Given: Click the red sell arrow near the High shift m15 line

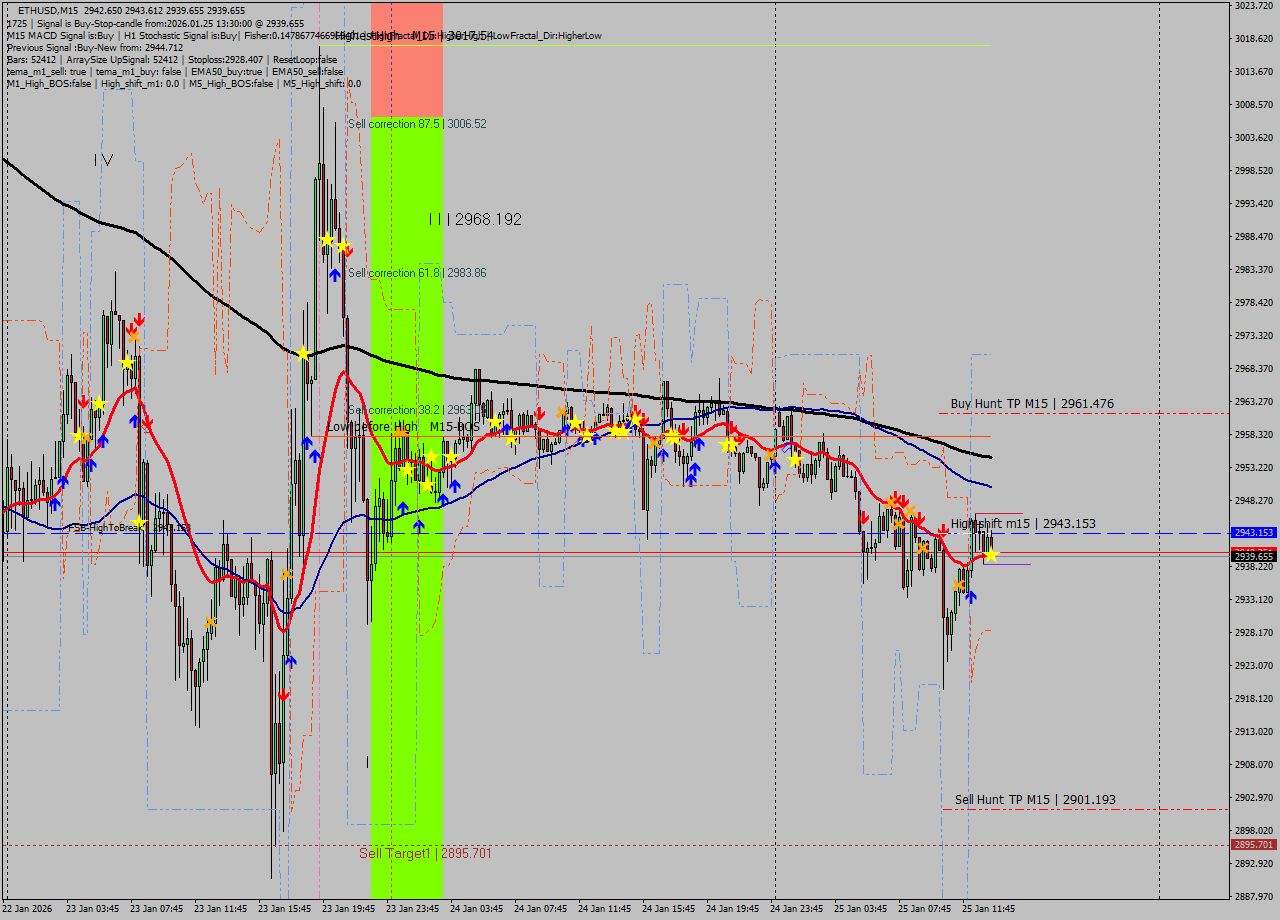Looking at the screenshot, I should click(x=943, y=530).
